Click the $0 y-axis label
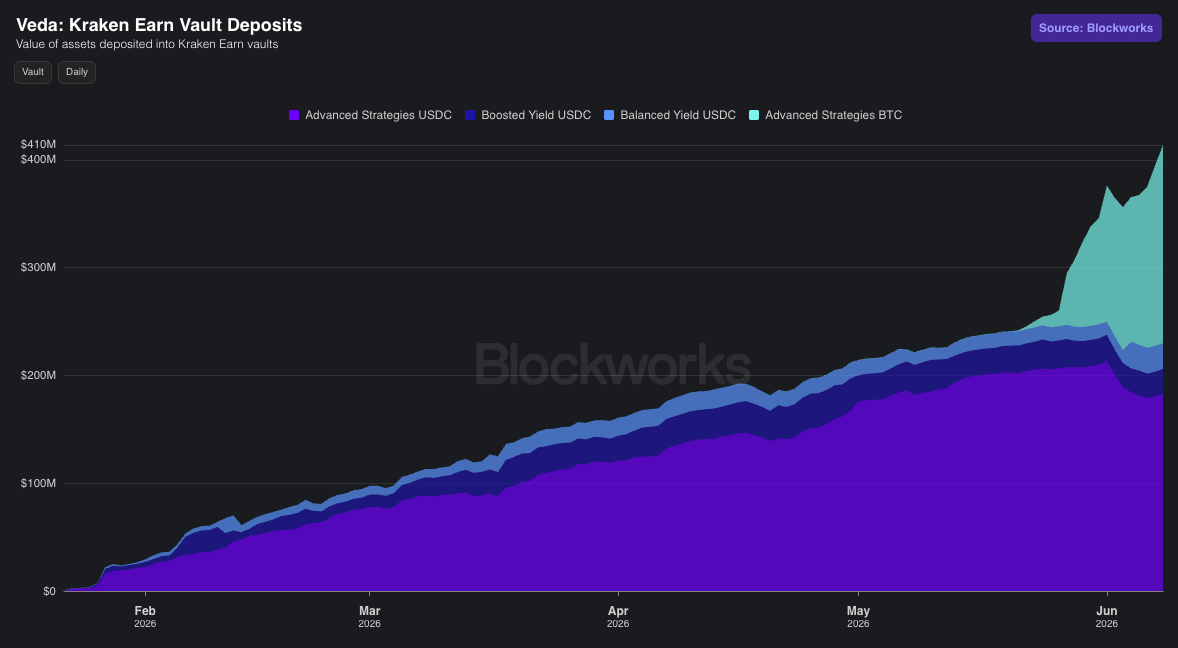This screenshot has height=648, width=1178. click(x=50, y=592)
